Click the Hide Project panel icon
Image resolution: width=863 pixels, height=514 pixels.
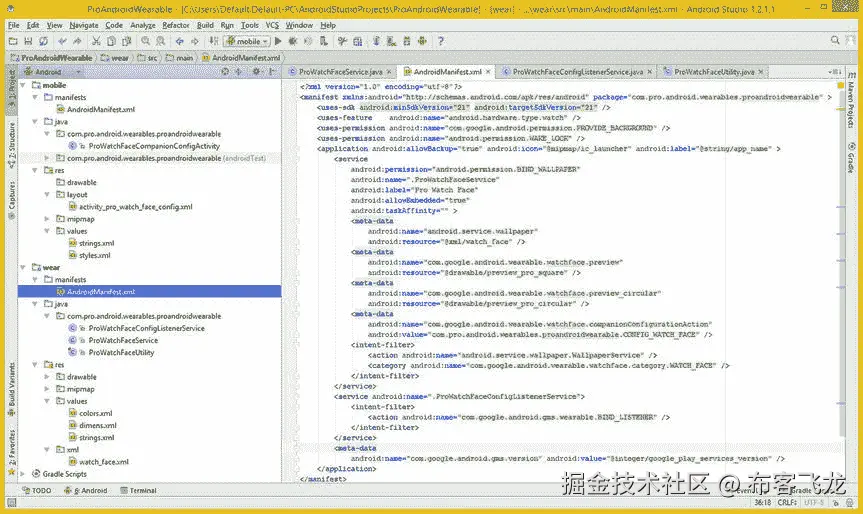click(x=272, y=72)
